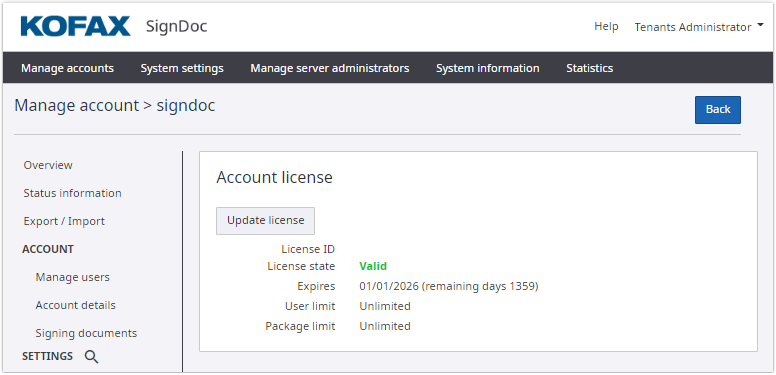The height and width of the screenshot is (375, 776).
Task: Click the blue Back button
Action: click(718, 109)
